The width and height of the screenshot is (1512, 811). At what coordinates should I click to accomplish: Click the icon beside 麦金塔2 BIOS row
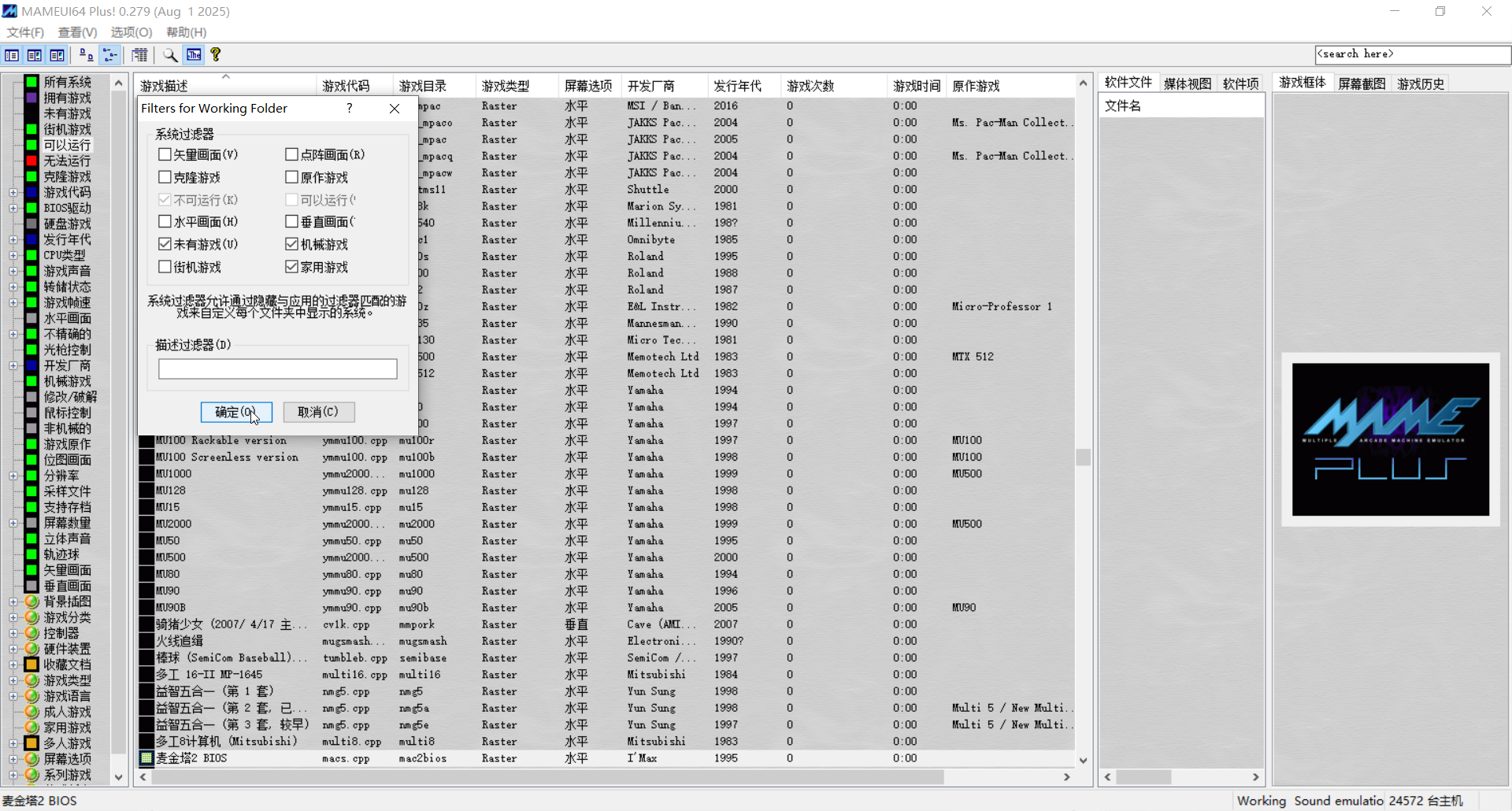click(146, 758)
